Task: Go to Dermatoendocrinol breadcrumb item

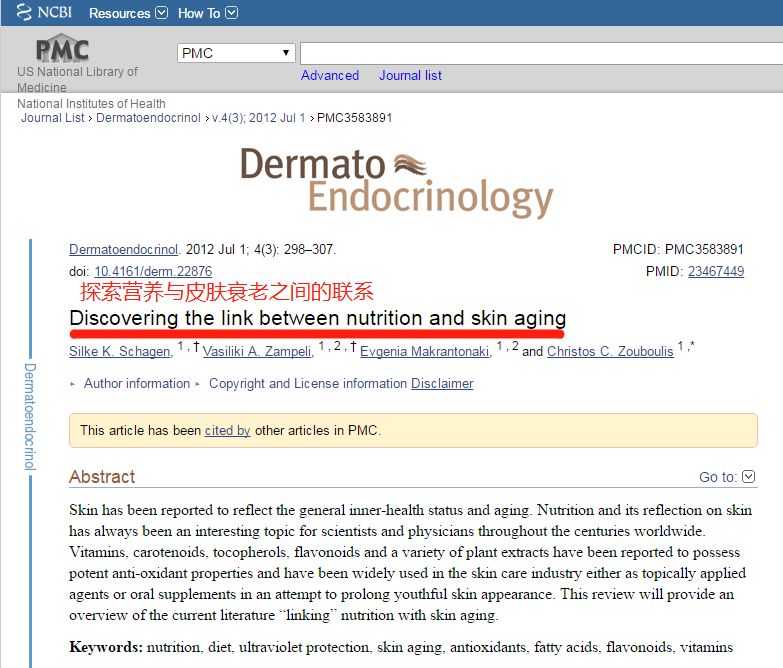Action: click(x=148, y=118)
